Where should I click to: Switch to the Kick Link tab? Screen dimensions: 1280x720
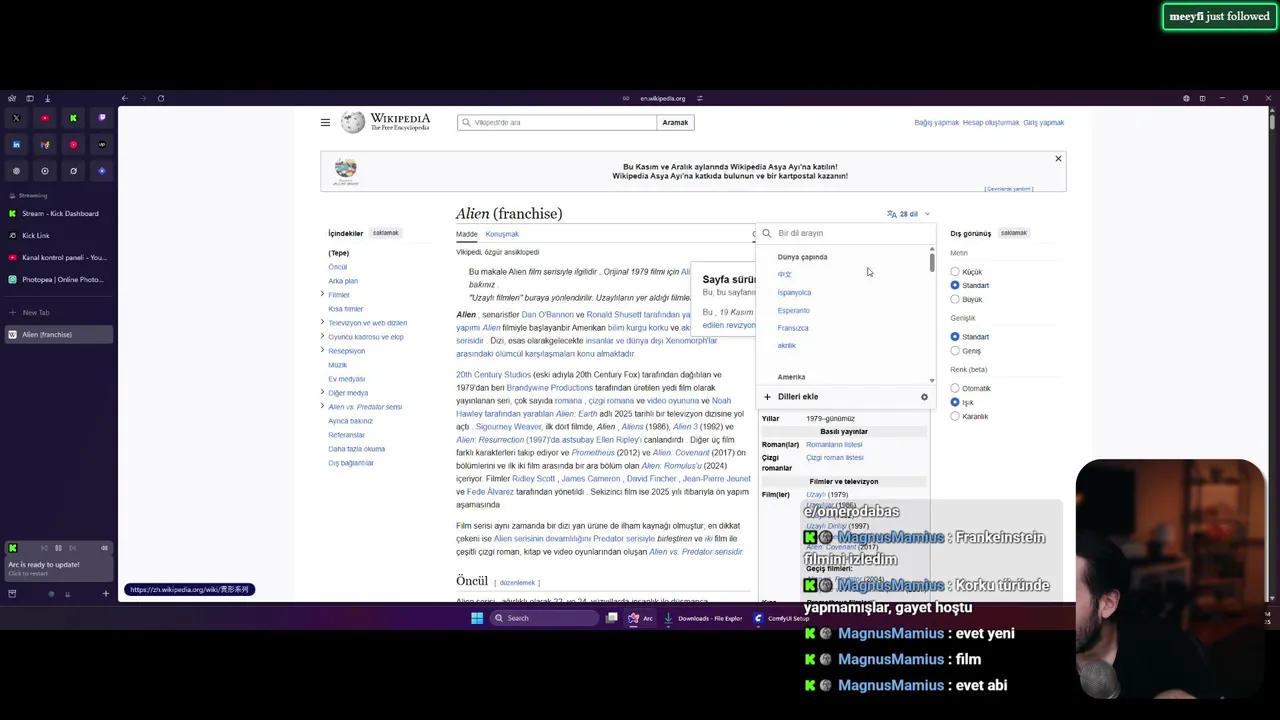58,235
